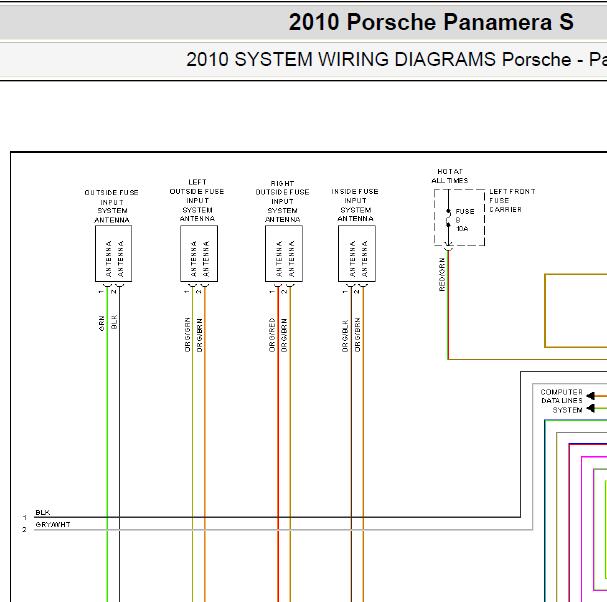This screenshot has height=602, width=607.
Task: Click the 'GRY/WHT' wire label
Action: 53,525
